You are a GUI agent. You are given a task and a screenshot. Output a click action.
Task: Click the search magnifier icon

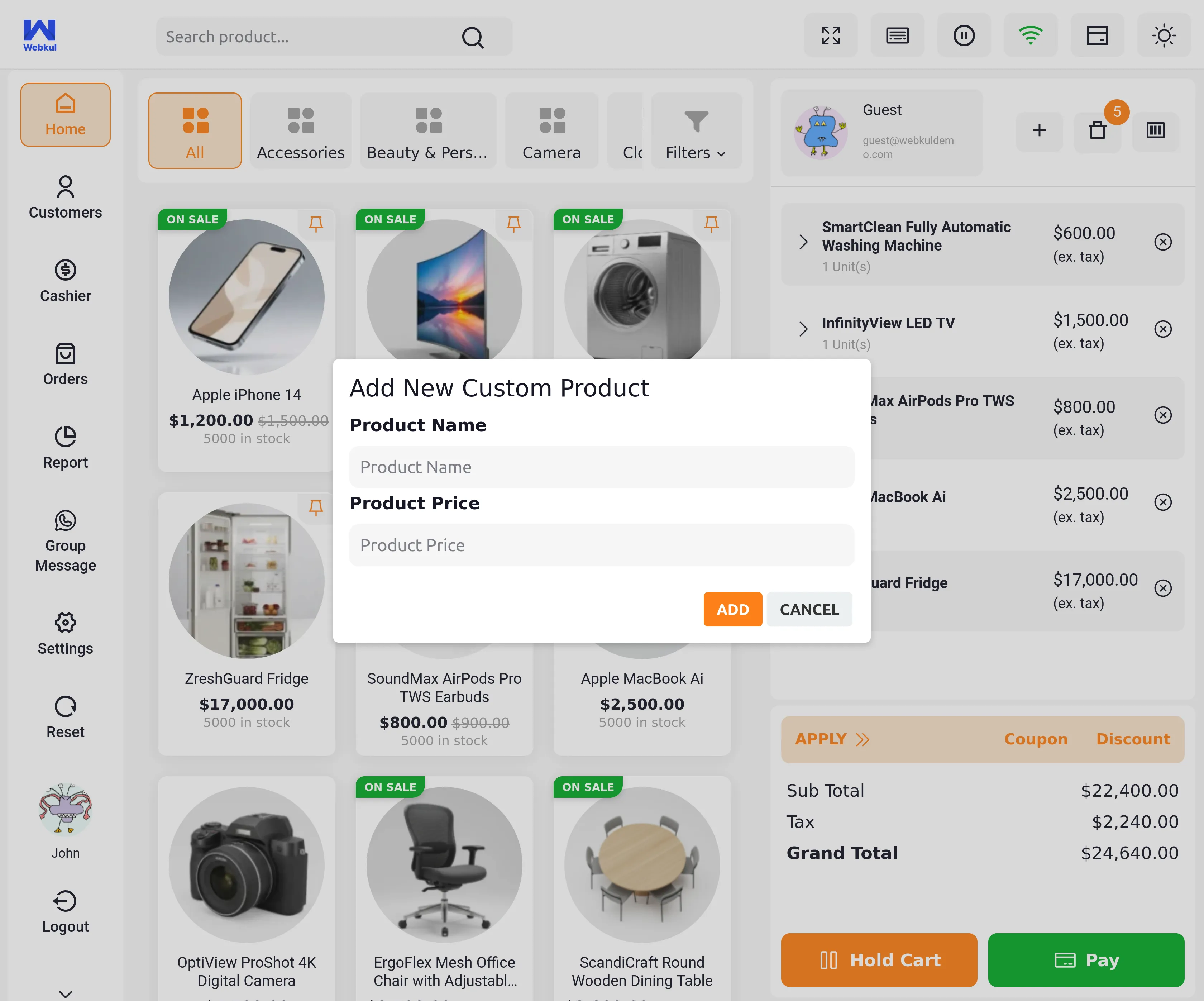click(472, 37)
